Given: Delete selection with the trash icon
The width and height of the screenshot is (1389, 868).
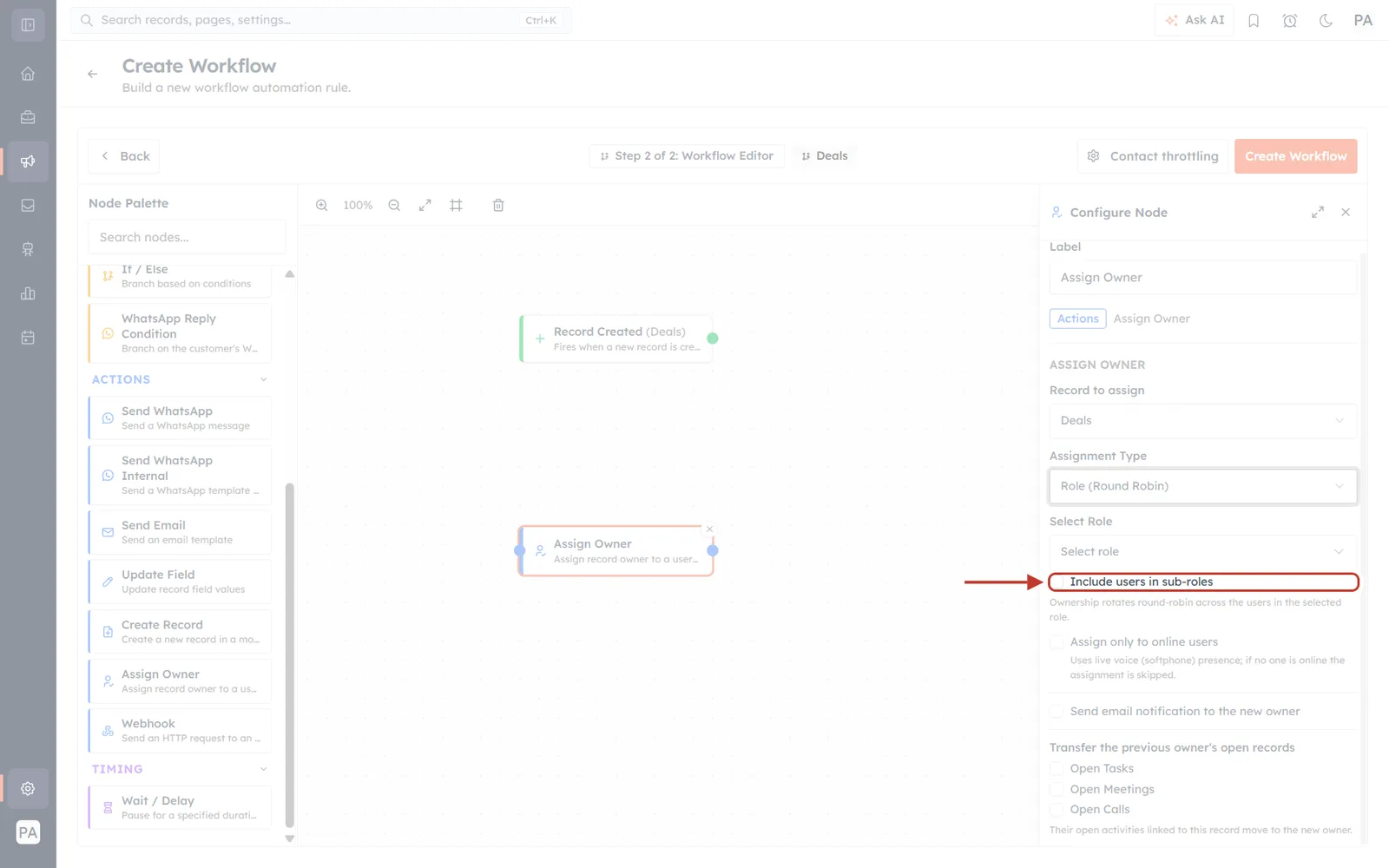Looking at the screenshot, I should click(498, 206).
